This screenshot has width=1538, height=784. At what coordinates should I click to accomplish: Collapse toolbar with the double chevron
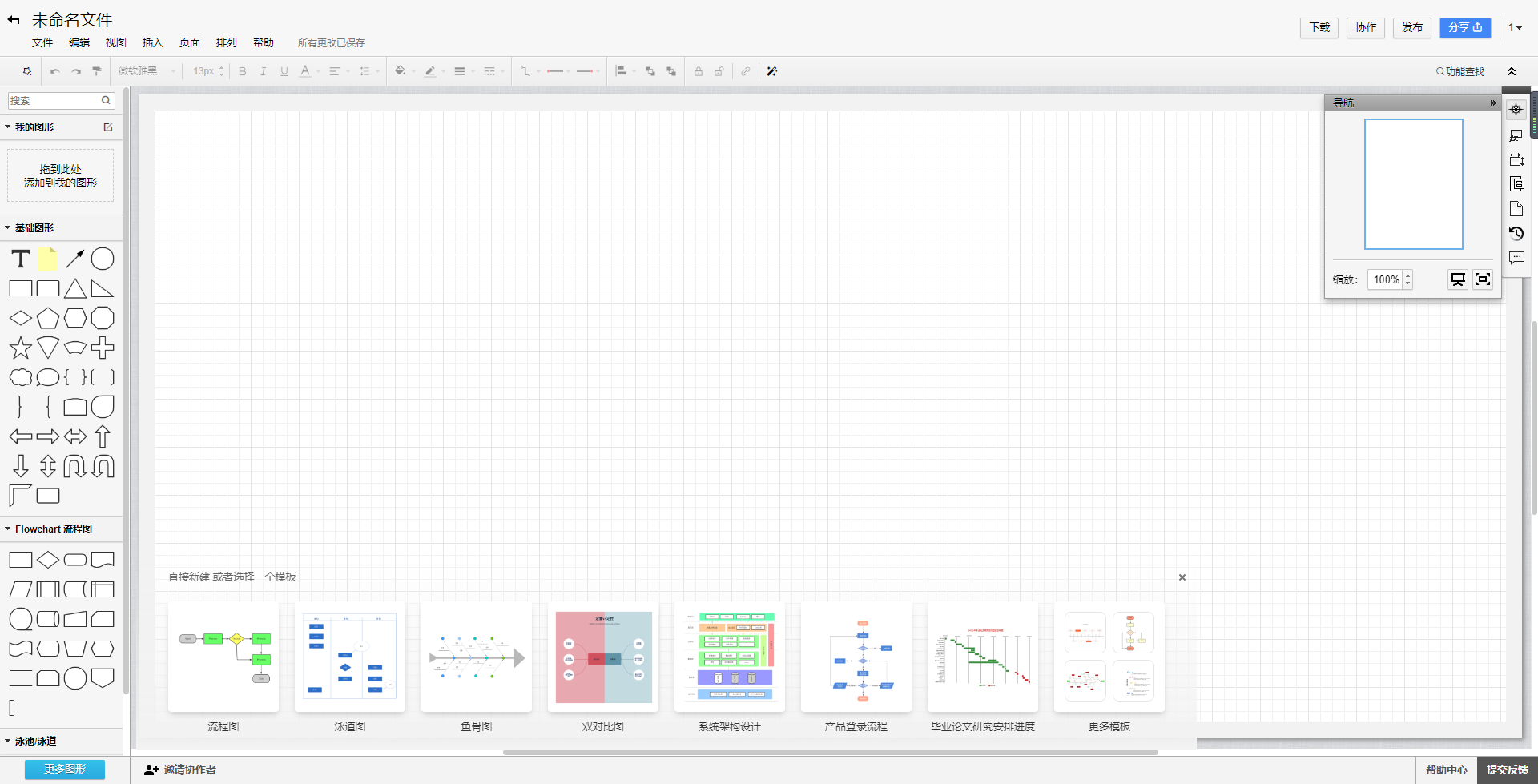click(x=1512, y=71)
